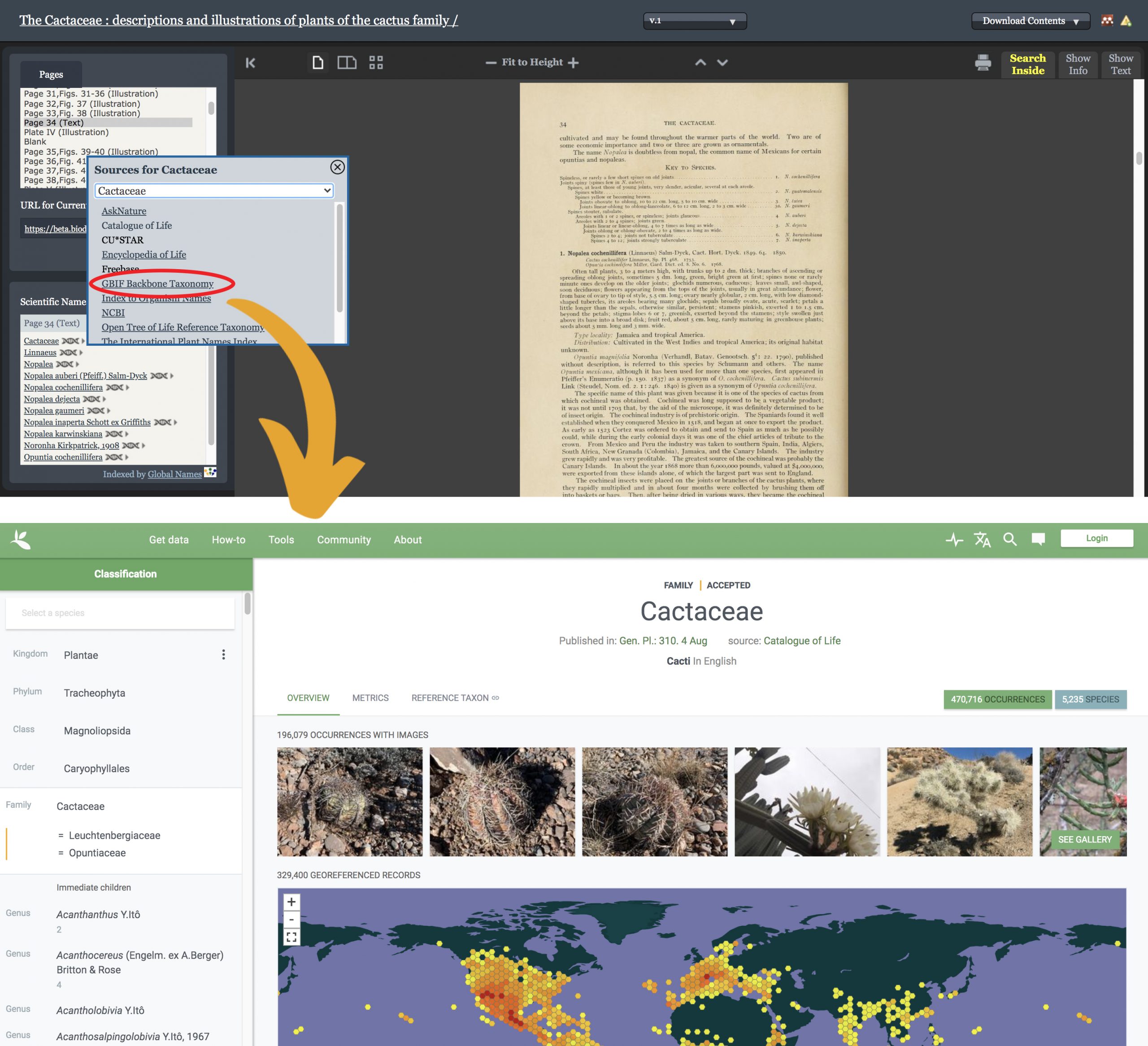The height and width of the screenshot is (1046, 1148).
Task: Click the go-to-first-page arrow icon
Action: 251,63
